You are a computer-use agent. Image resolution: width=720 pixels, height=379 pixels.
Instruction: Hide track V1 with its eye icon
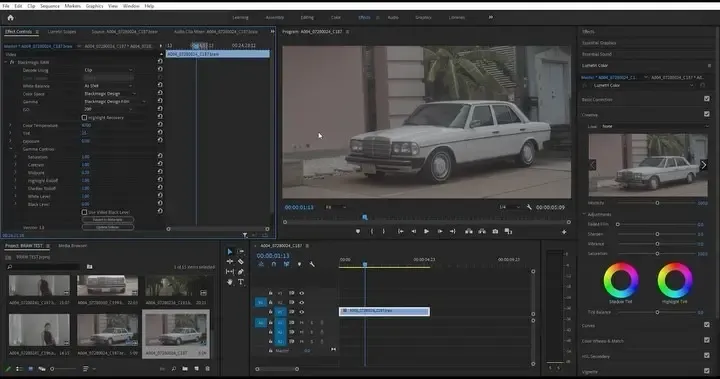[302, 312]
